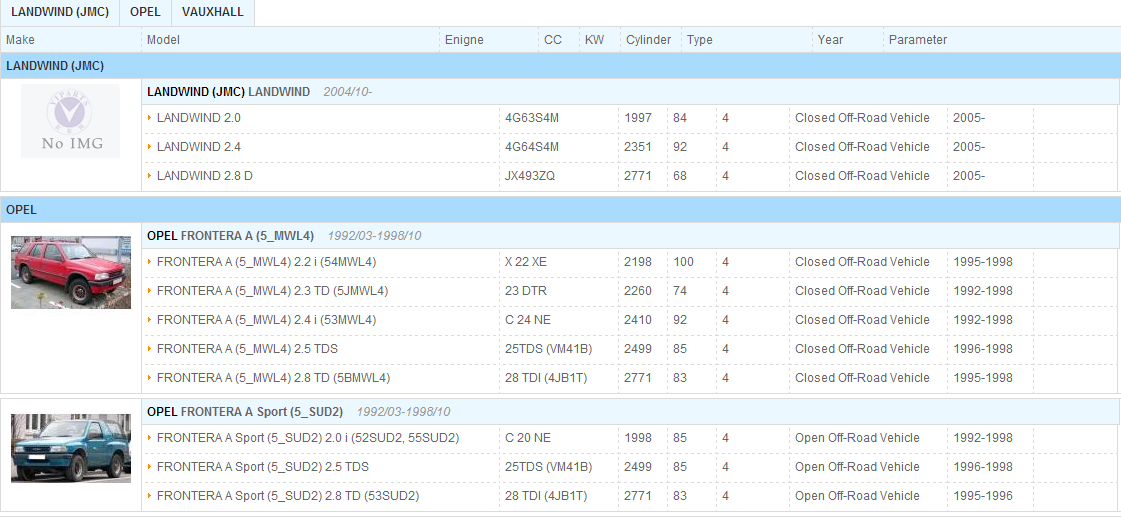Click the KW value 68
1121x517 pixels.
coord(680,176)
